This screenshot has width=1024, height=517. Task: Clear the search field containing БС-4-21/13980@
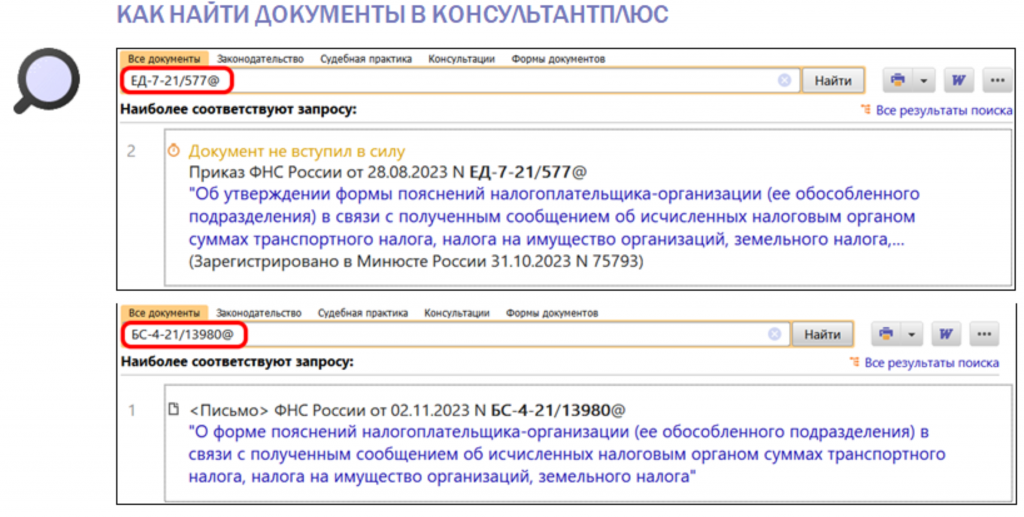[775, 334]
